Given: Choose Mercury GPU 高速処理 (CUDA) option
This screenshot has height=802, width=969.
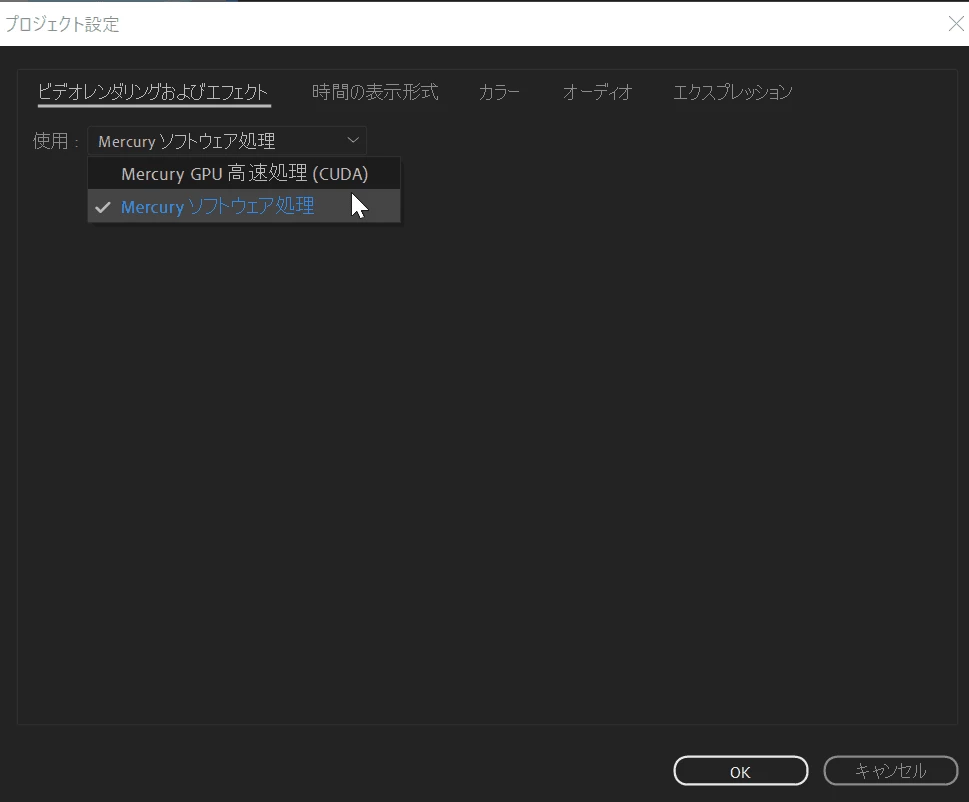Looking at the screenshot, I should click(x=244, y=174).
